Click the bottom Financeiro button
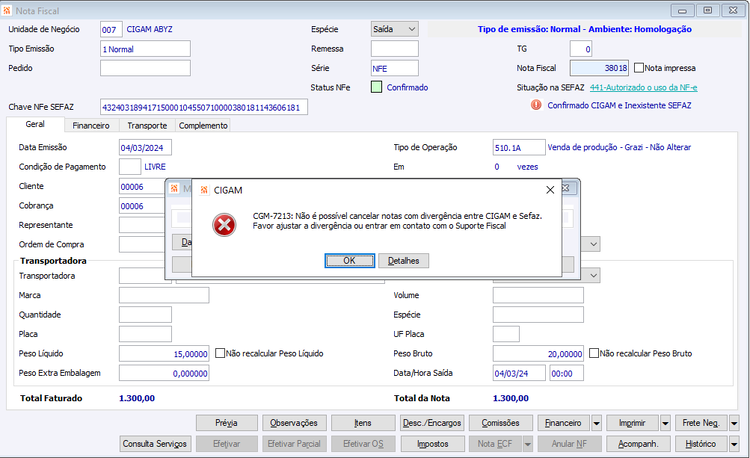Viewport: 750px width, 458px height. (564, 423)
